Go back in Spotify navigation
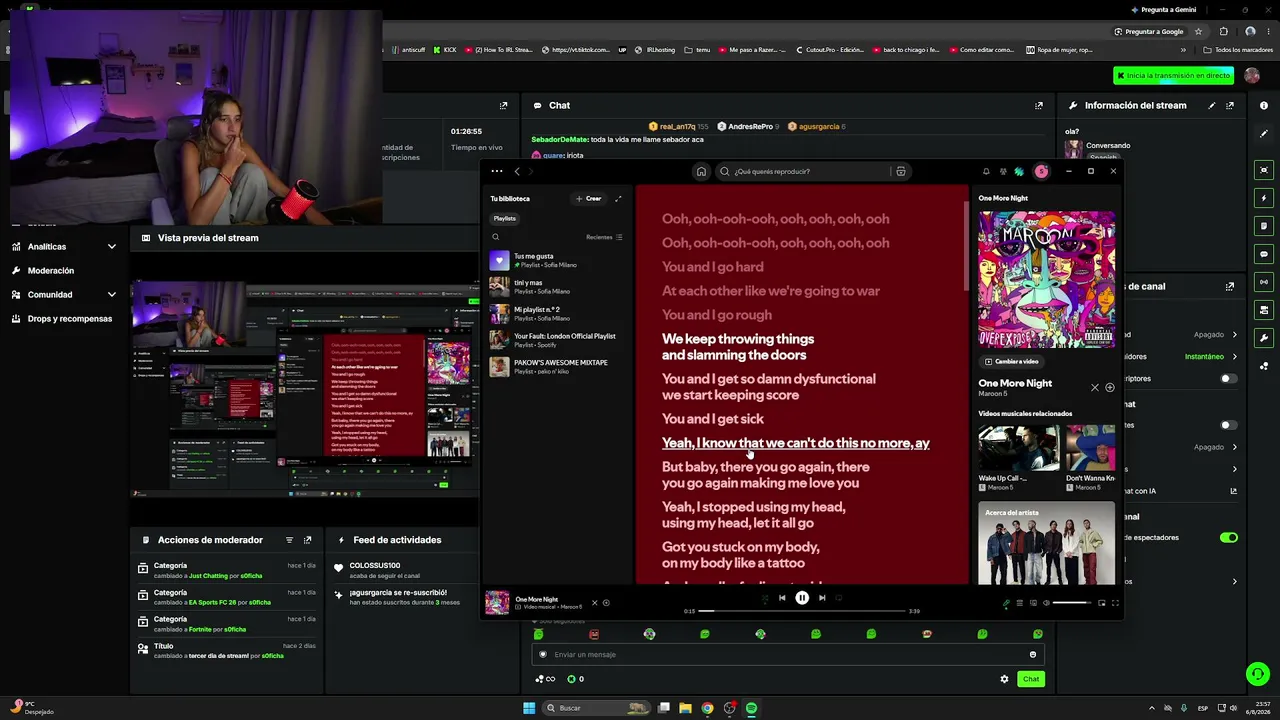Image resolution: width=1280 pixels, height=720 pixels. coord(517,171)
